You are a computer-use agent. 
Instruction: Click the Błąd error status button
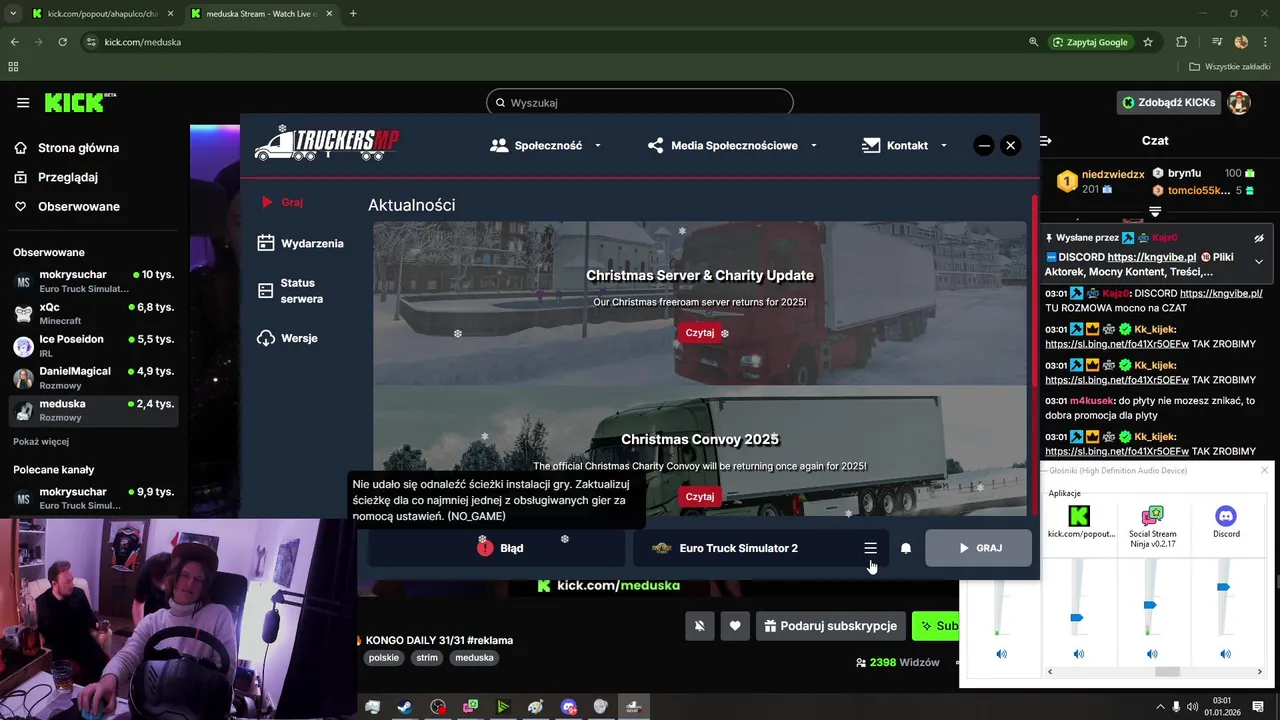tap(496, 548)
